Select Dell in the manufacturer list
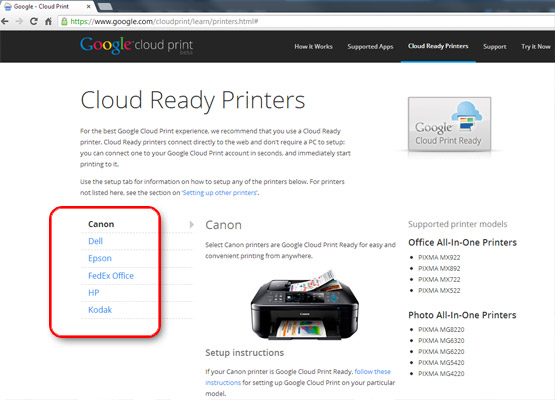Image resolution: width=555 pixels, height=400 pixels. coord(95,241)
